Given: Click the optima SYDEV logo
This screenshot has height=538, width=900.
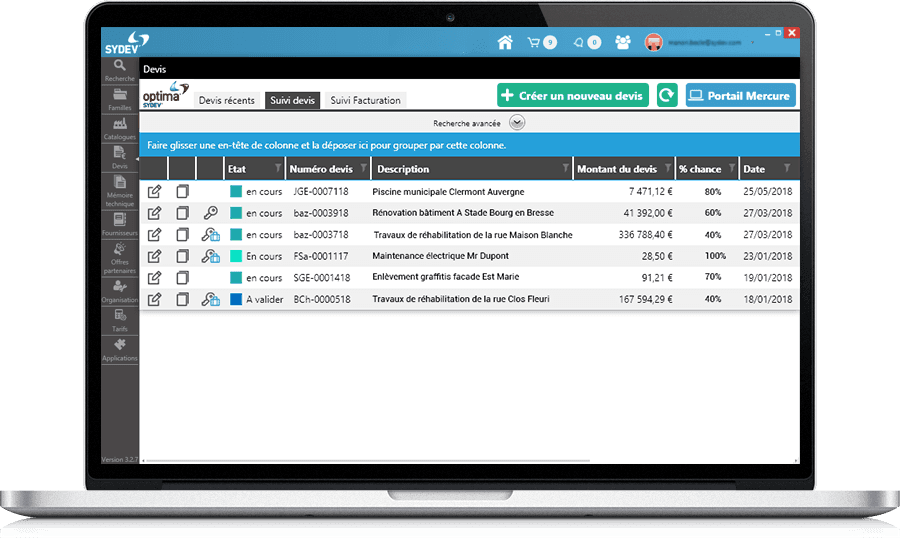Looking at the screenshot, I should point(165,95).
